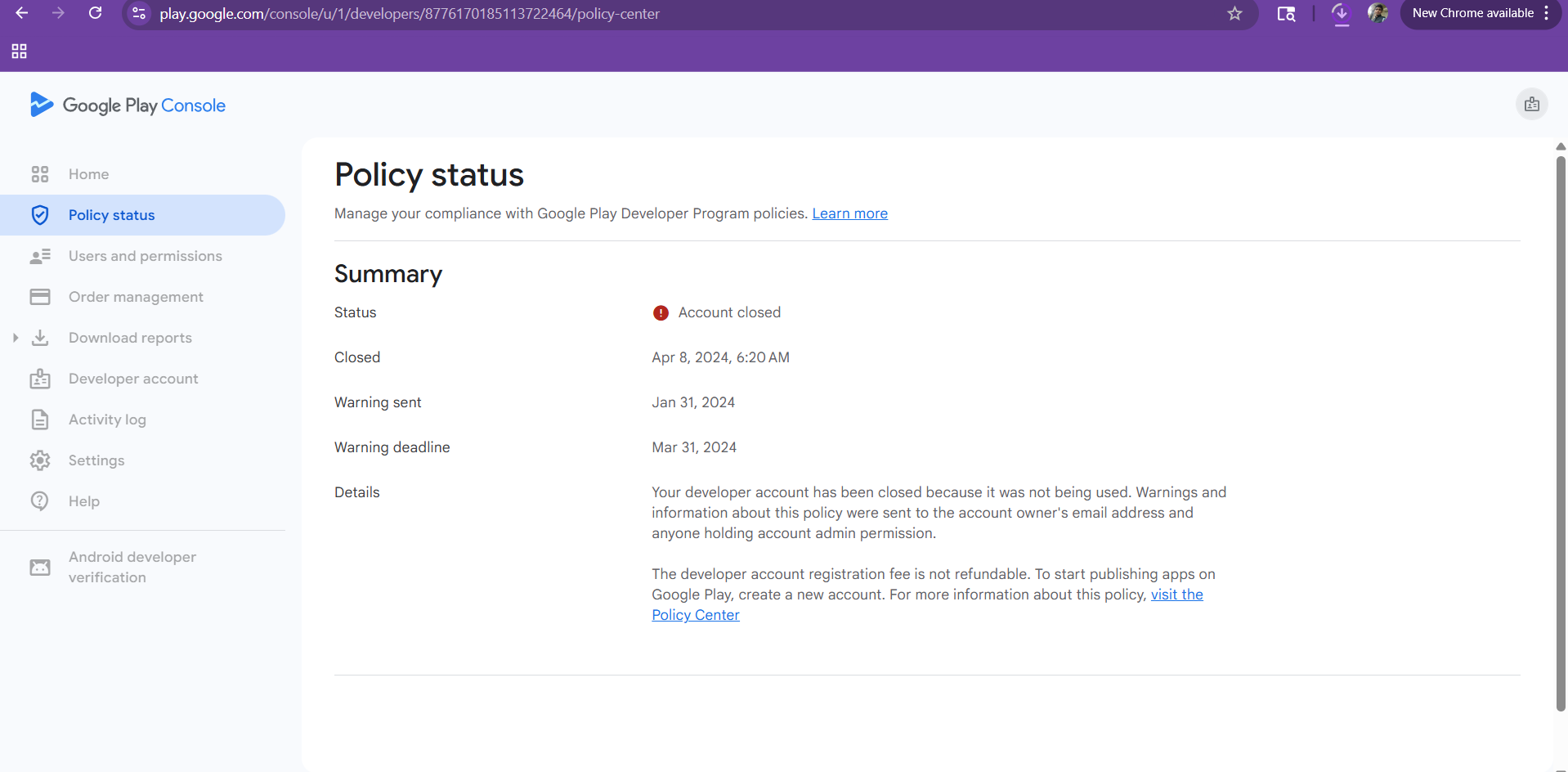Bookmark this page with the star icon
Image resolution: width=1568 pixels, height=772 pixels.
click(1234, 13)
